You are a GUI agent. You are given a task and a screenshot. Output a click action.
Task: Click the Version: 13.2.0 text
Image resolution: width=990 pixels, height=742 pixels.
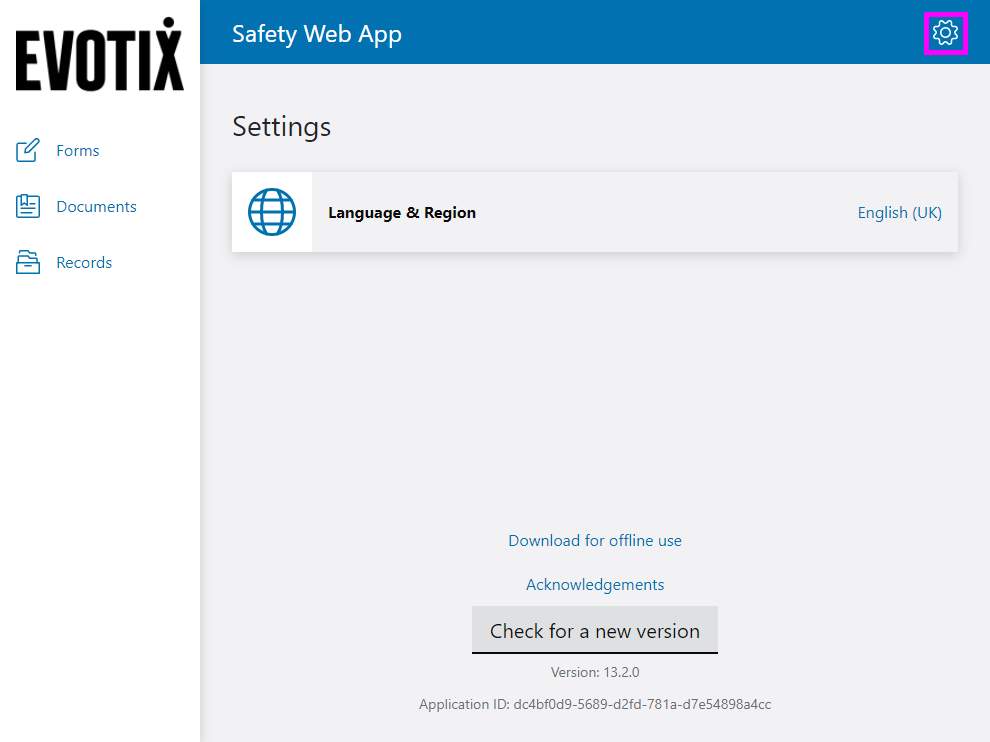click(595, 672)
